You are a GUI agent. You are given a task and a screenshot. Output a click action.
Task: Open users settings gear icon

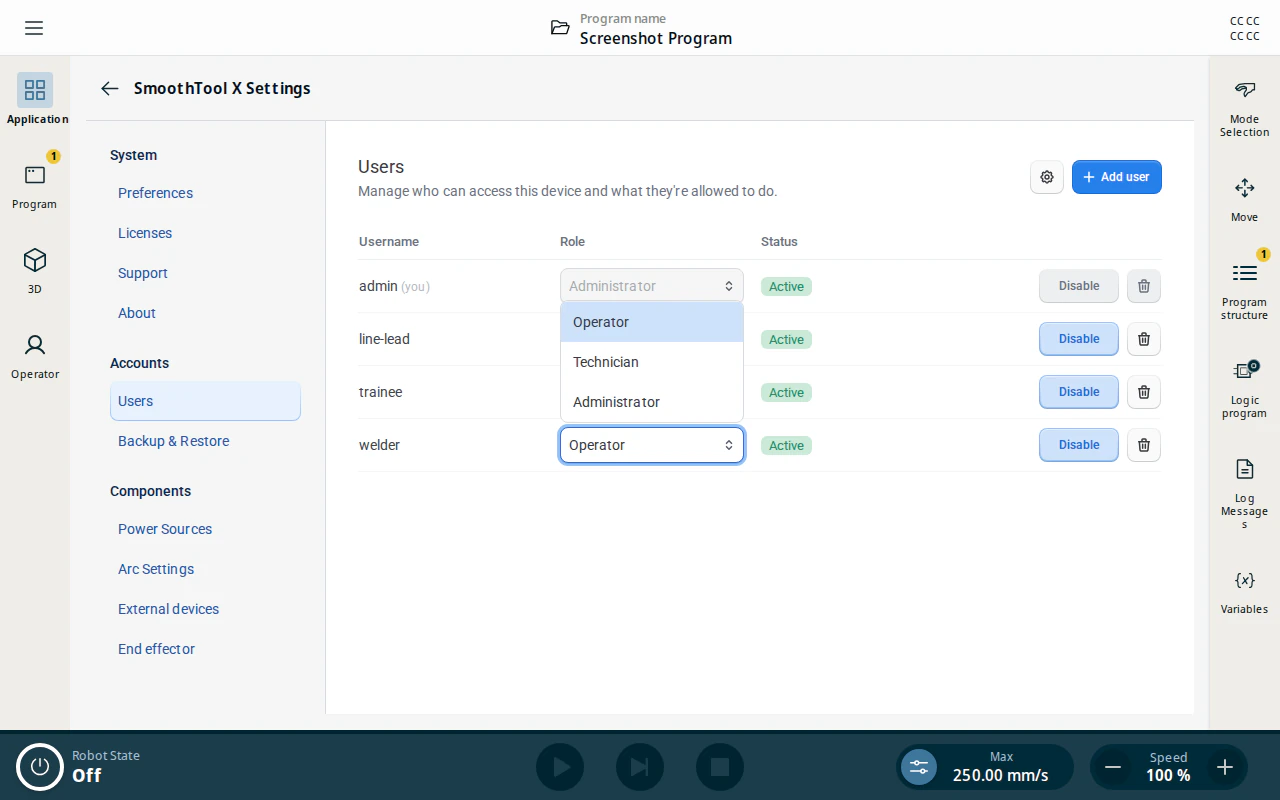[1047, 177]
